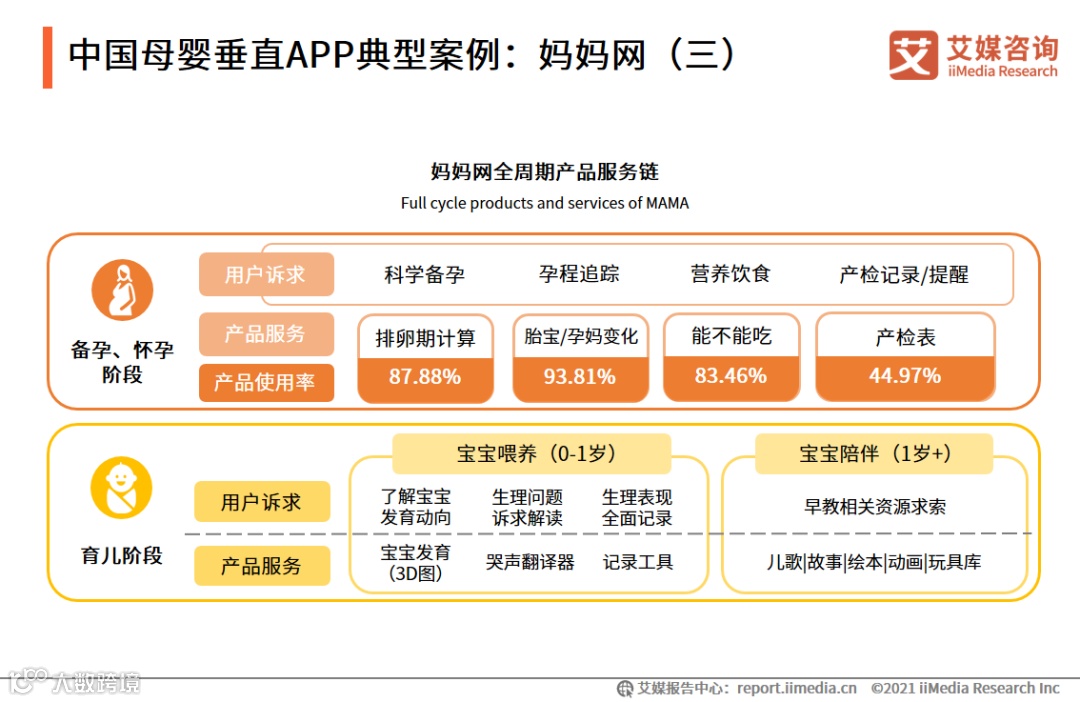Screen dimensions: 1080x702
Task: Click the 妈妈网全周期产品服务链 heading
Action: pos(545,172)
